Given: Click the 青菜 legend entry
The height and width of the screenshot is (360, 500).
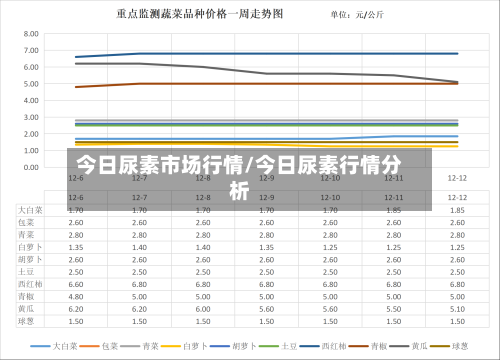Looking at the screenshot, I should pos(139,346).
